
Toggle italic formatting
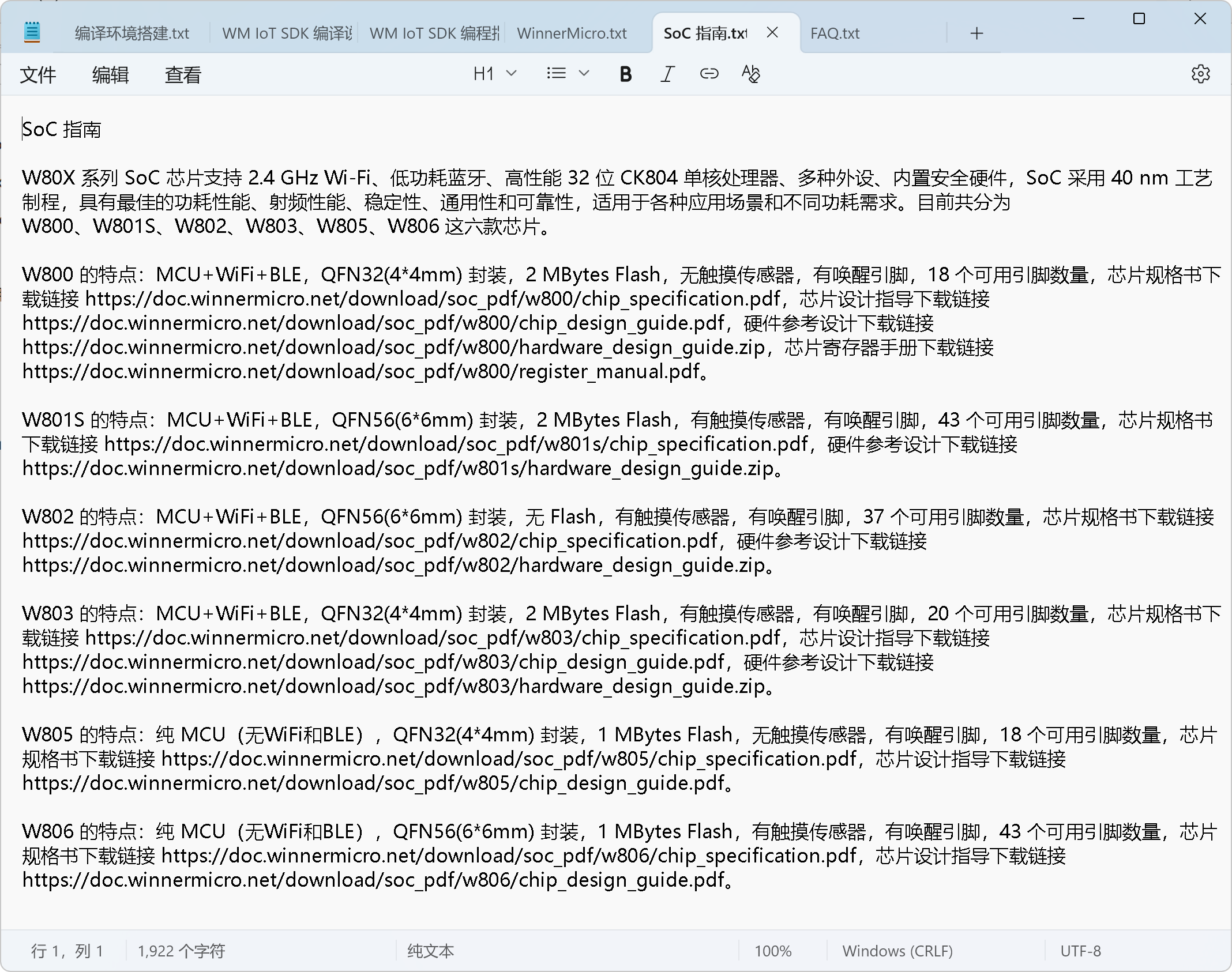coord(667,74)
